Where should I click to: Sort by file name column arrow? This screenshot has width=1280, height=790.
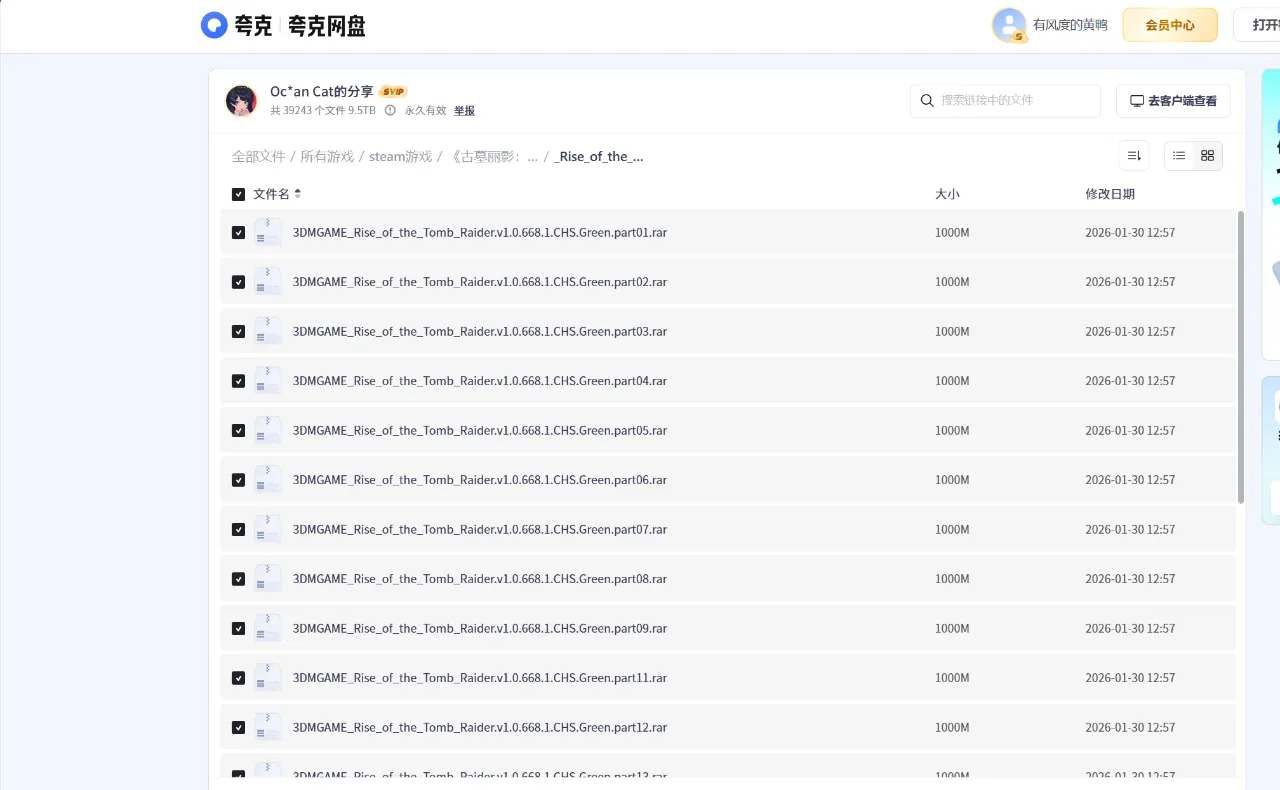[x=297, y=194]
